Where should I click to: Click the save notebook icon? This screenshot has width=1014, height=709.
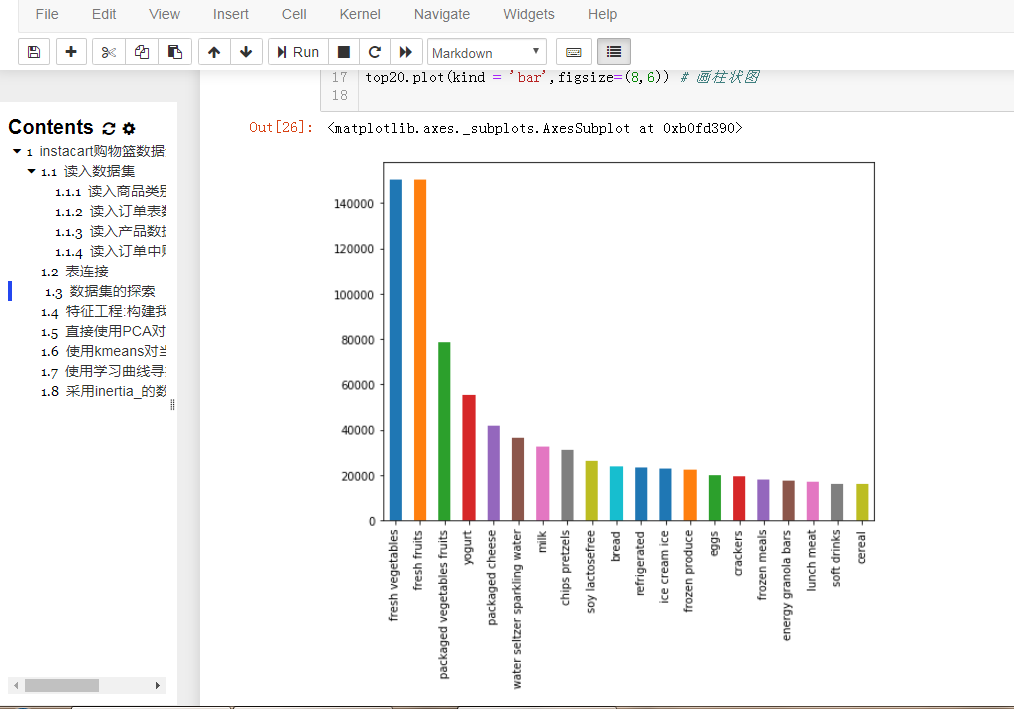33,52
